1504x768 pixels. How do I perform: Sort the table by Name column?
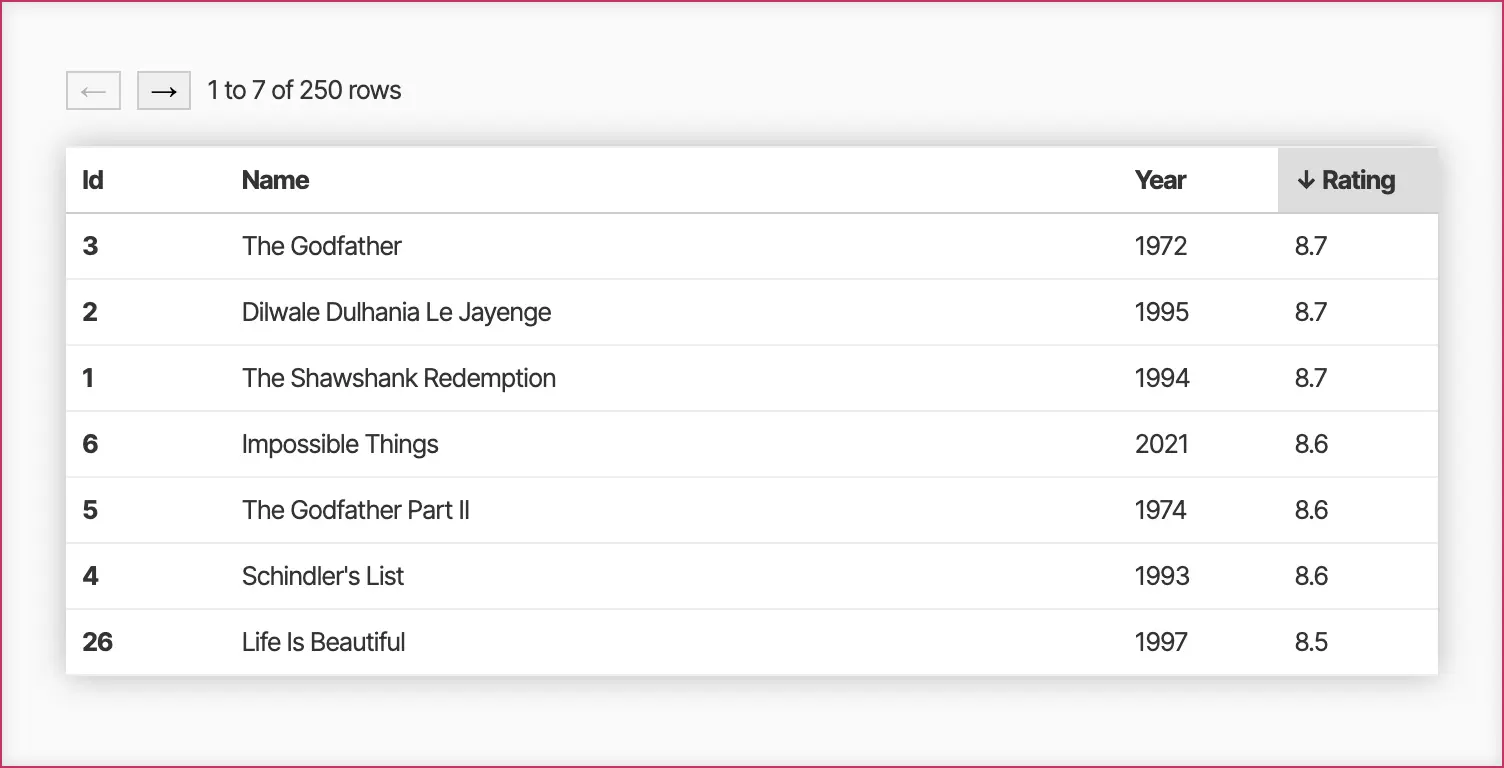275,181
